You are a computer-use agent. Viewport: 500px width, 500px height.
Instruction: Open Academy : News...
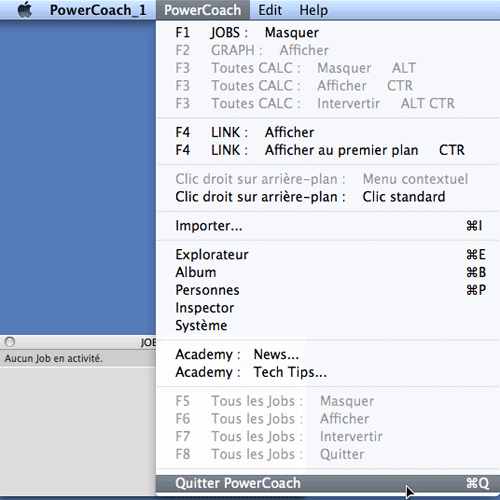coord(328,354)
